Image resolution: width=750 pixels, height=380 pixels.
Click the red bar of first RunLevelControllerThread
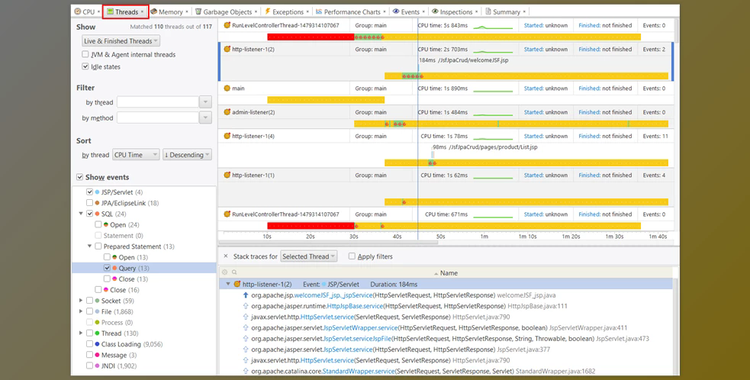310,37
